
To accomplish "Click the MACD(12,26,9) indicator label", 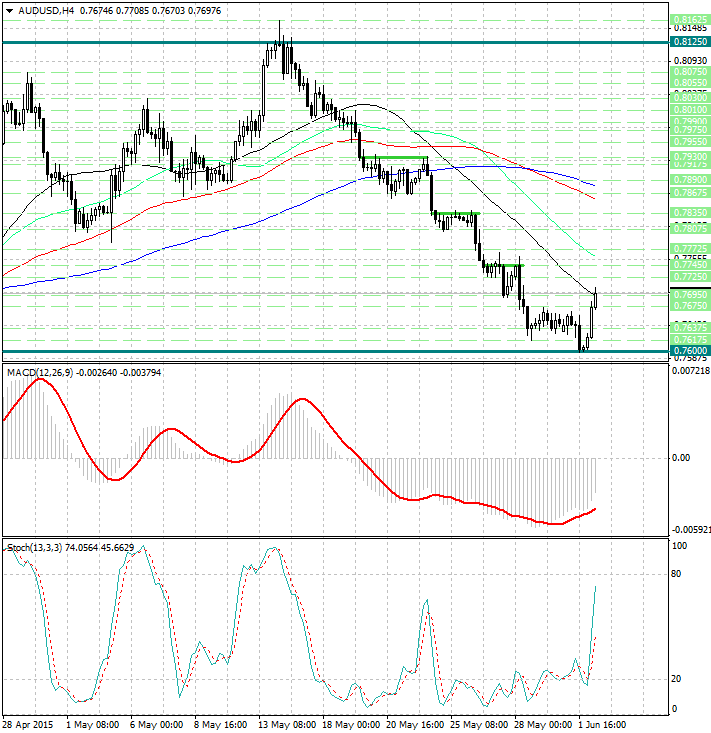I will click(40, 373).
